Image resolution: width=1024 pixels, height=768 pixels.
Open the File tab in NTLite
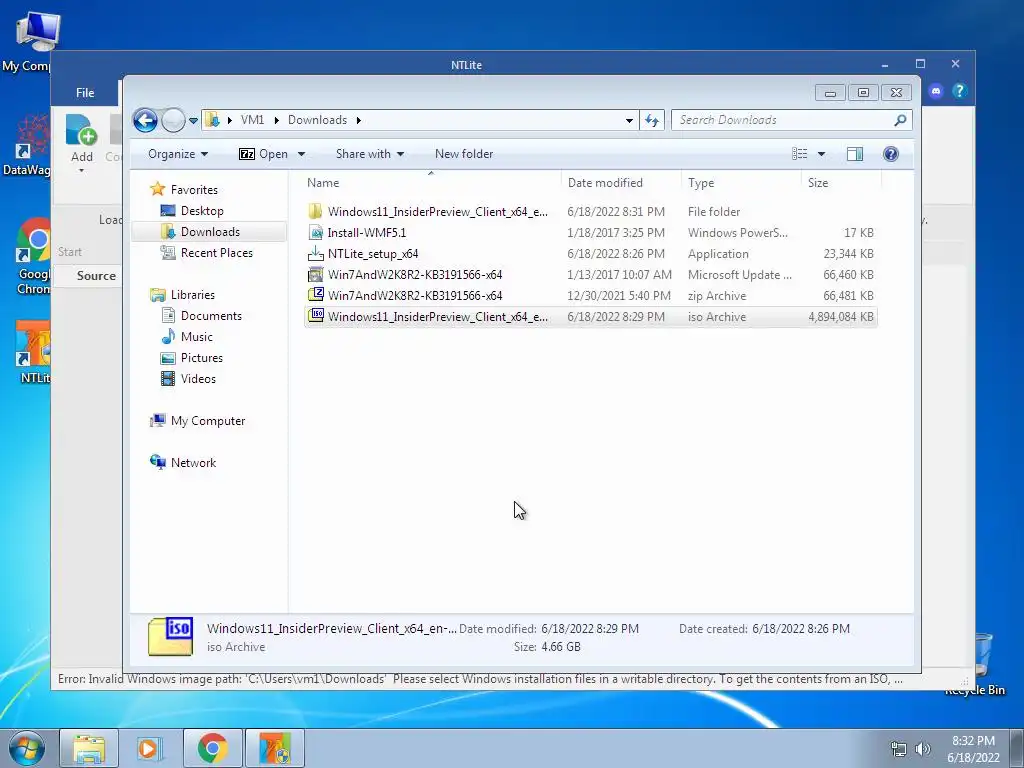point(85,93)
